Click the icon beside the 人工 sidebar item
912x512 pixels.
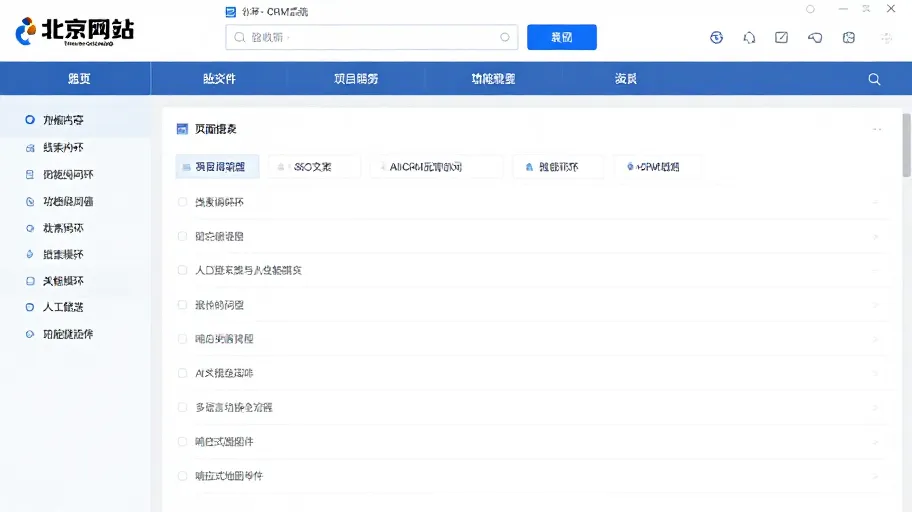pos(30,307)
